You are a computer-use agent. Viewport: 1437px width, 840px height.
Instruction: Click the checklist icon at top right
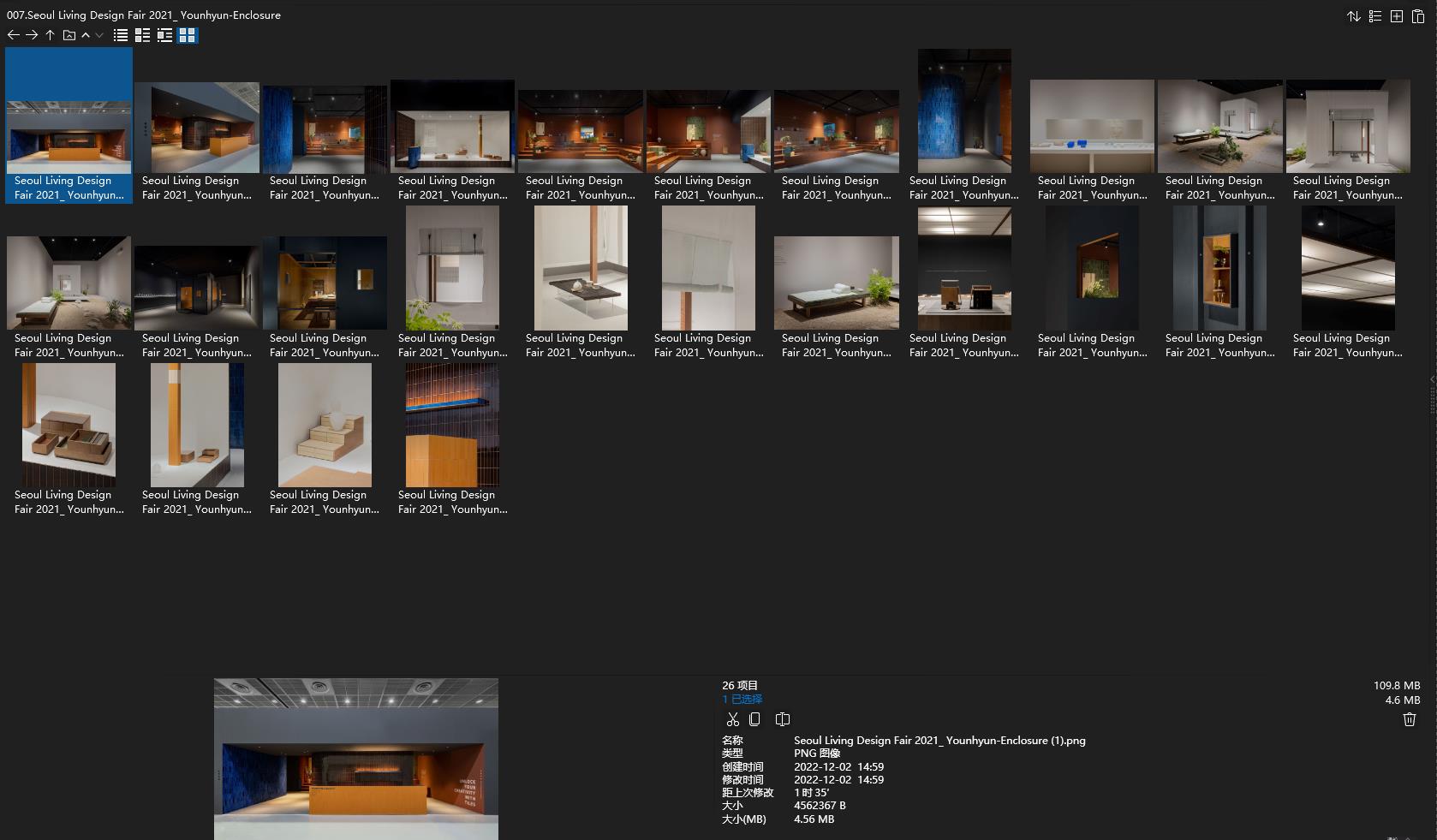[1374, 16]
